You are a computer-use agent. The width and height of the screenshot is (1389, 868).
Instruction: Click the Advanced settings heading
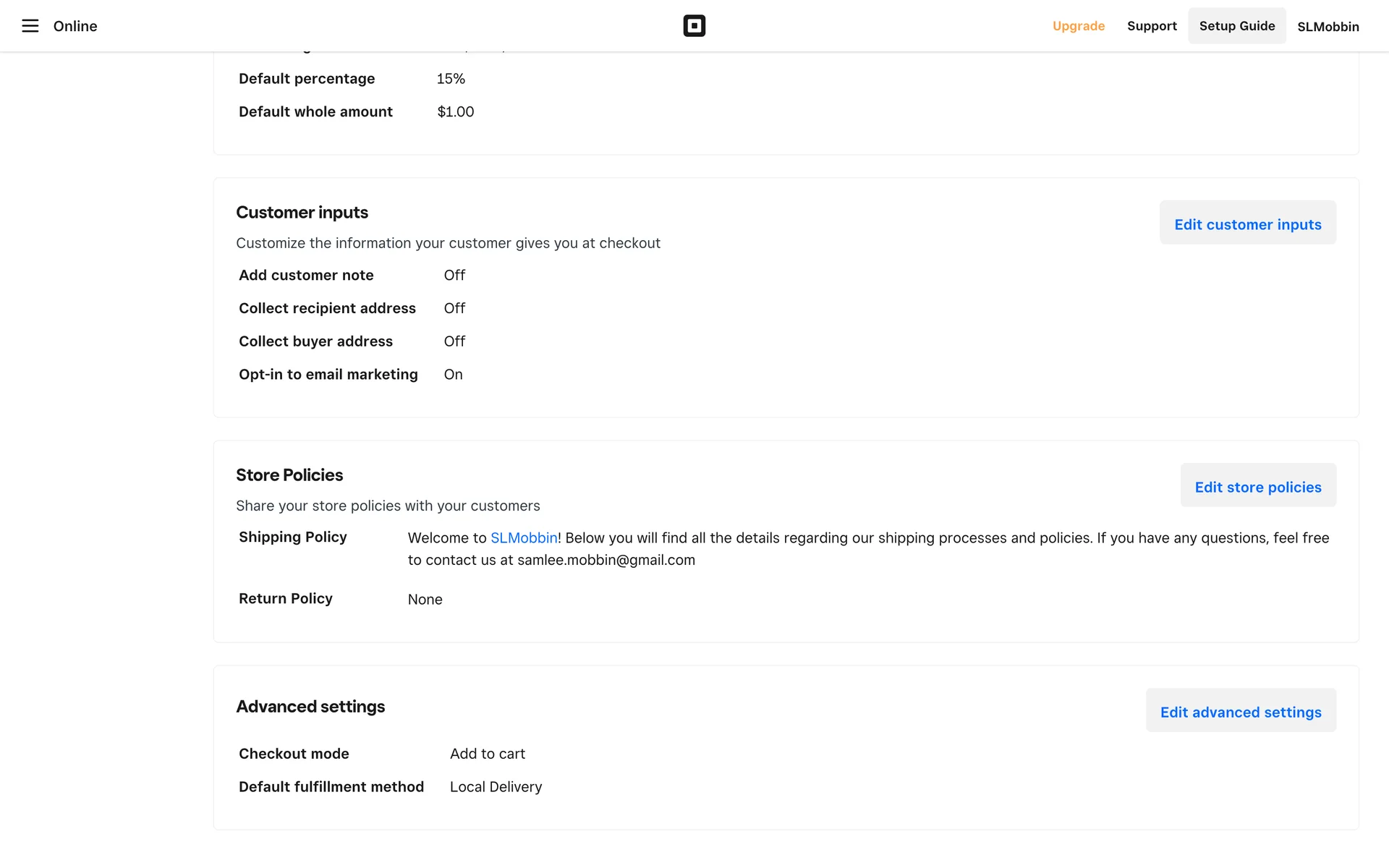pos(310,707)
